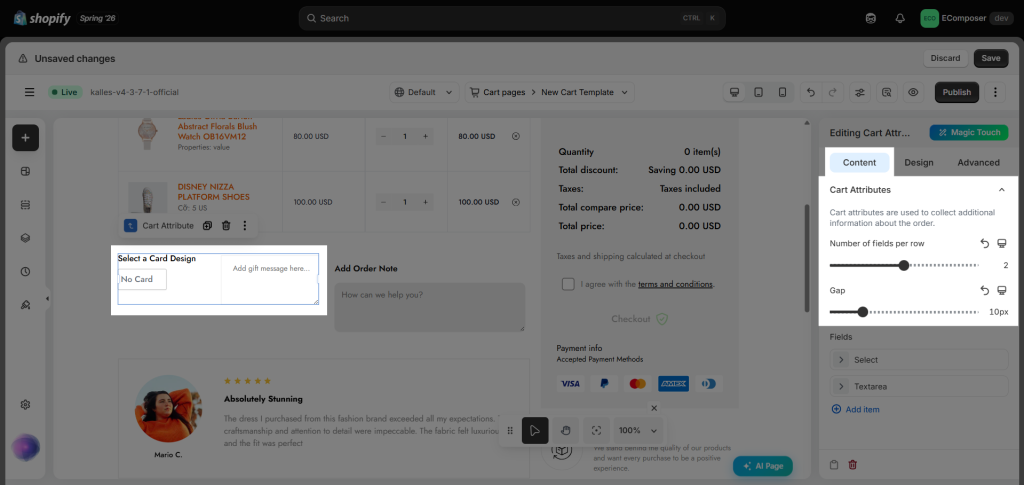Open the settings gear in left sidebar
This screenshot has height=485, width=1024.
point(25,405)
